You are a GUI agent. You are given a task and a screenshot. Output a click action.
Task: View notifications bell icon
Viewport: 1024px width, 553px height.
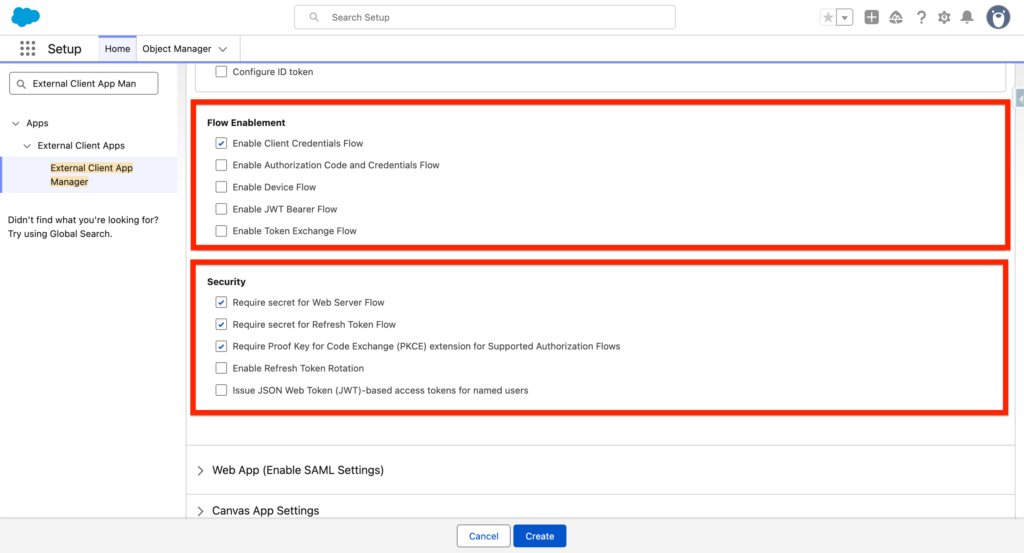[x=967, y=17]
